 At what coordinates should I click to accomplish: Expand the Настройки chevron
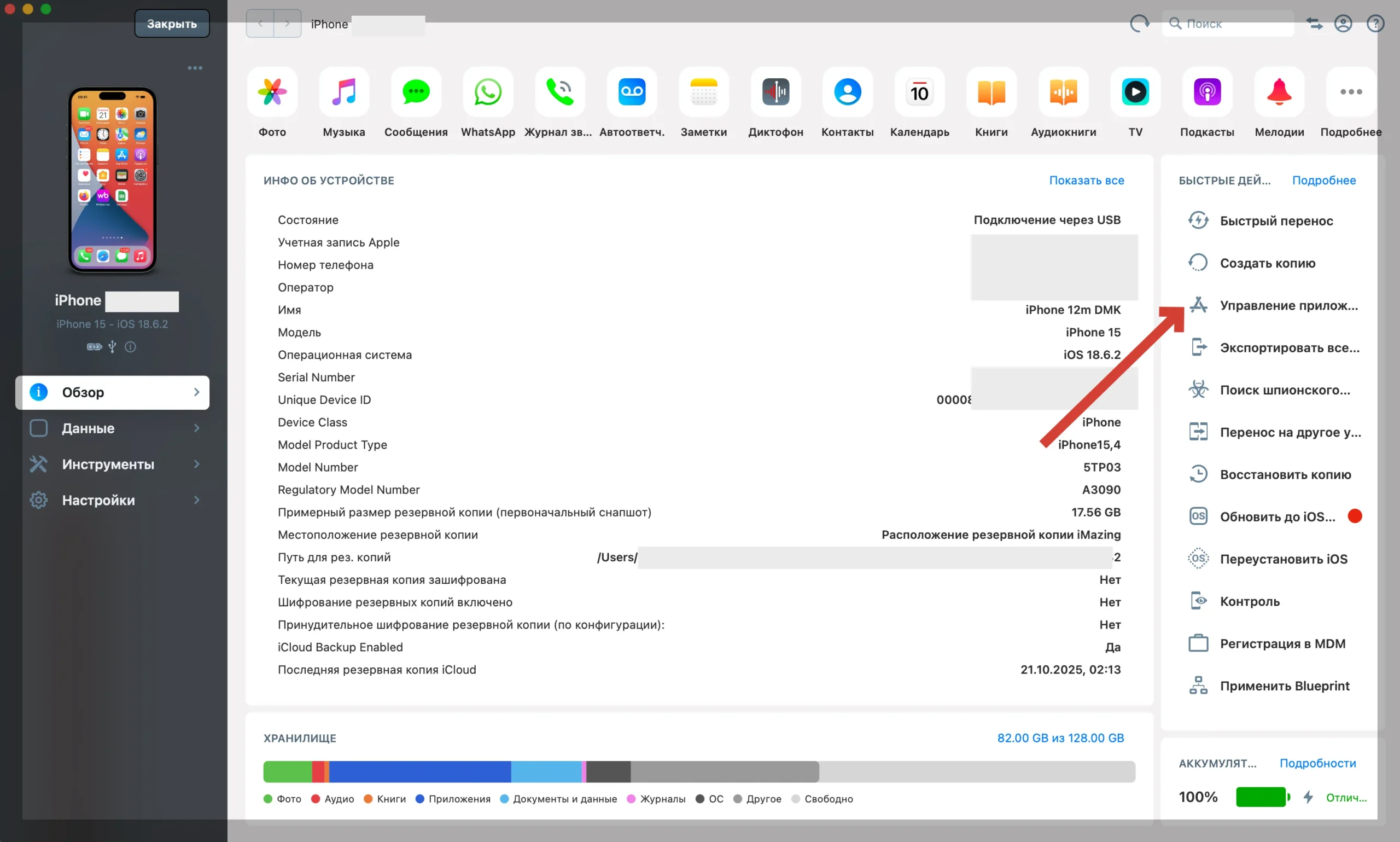point(197,501)
